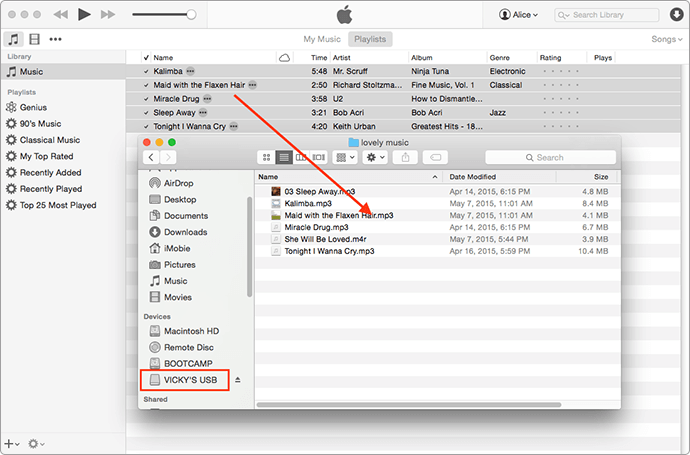This screenshot has height=455, width=690.
Task: Open the options dots next to Sleep Away
Action: tap(203, 113)
